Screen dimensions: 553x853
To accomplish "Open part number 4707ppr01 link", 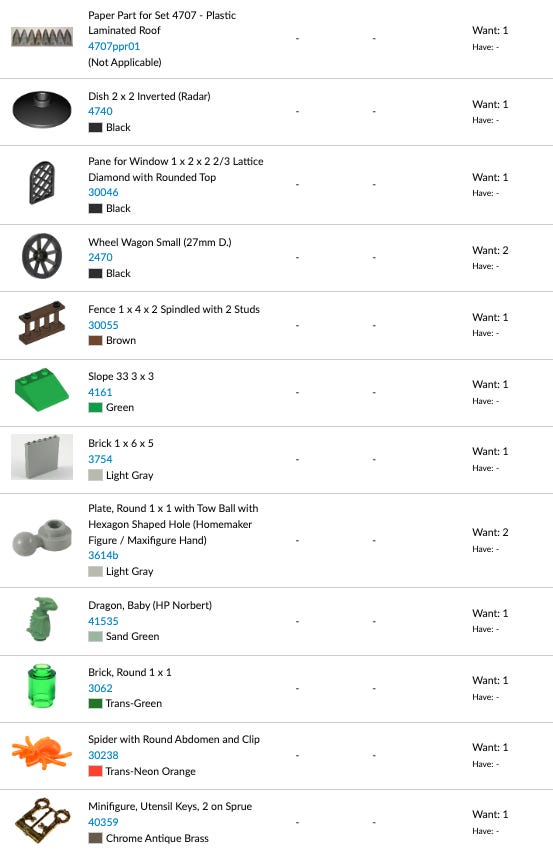I will [x=114, y=46].
